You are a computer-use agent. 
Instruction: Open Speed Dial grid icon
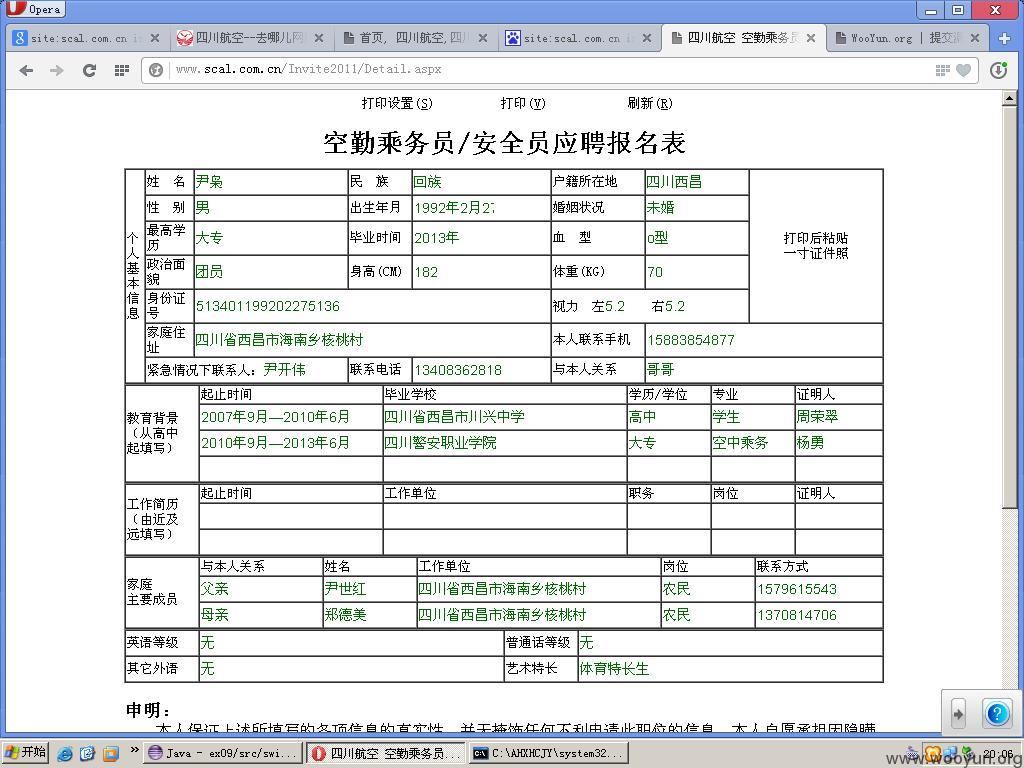[121, 70]
